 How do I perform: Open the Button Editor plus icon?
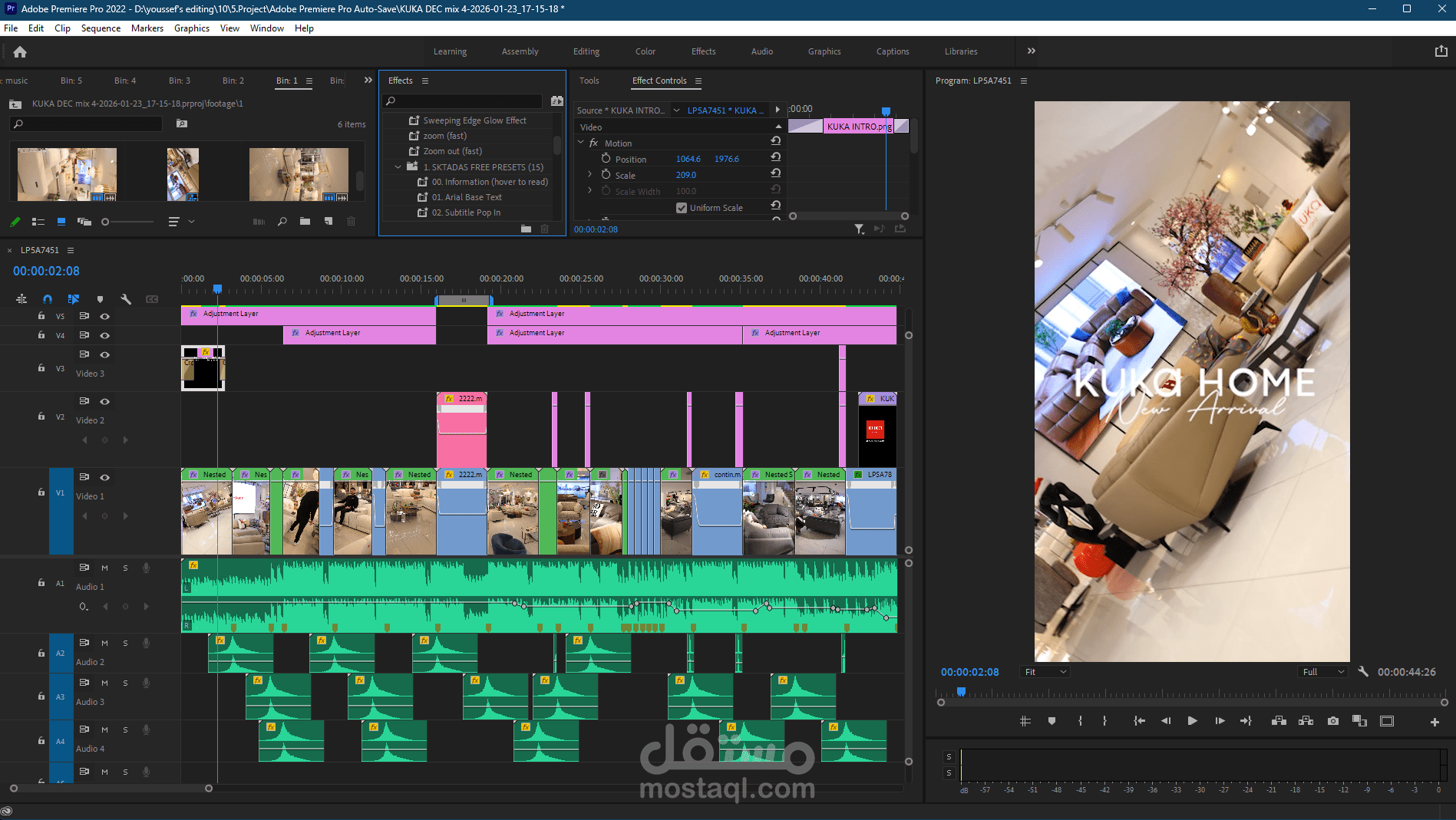(1435, 722)
